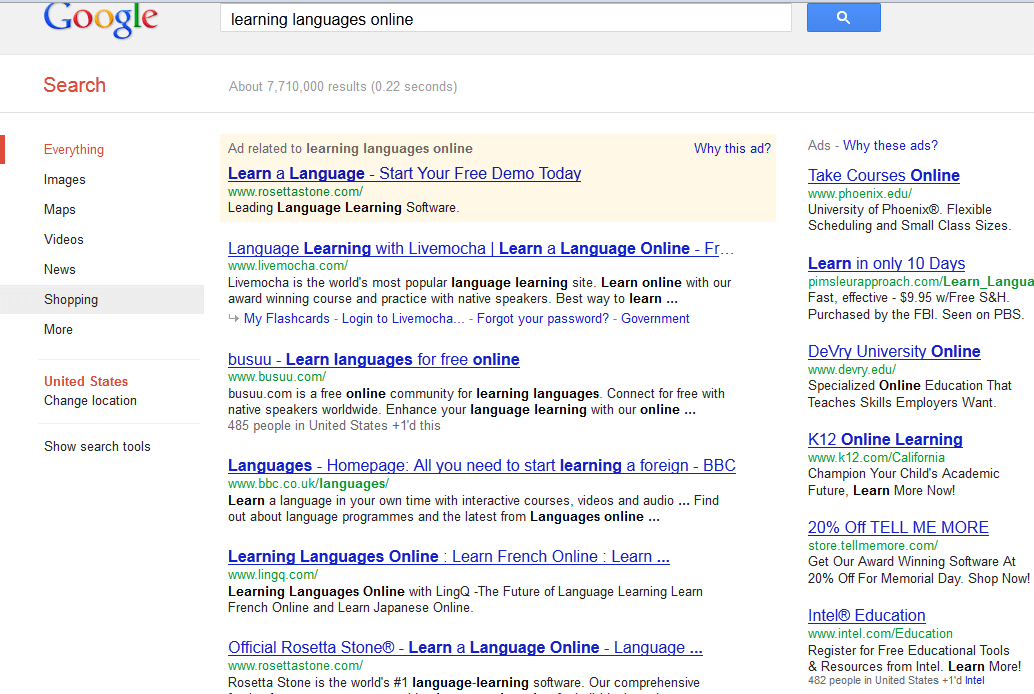
Task: Open 'K12 Online Learning' ad
Action: pos(885,439)
